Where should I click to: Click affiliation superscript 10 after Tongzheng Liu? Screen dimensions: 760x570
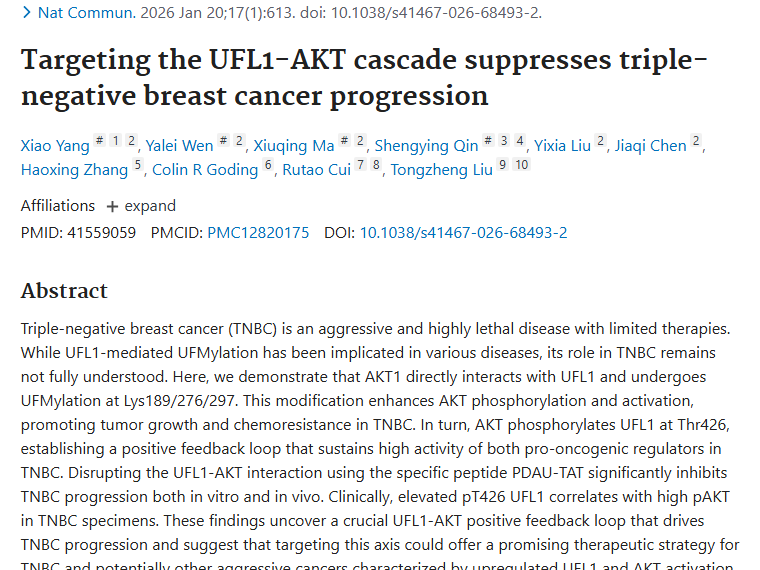point(521,165)
